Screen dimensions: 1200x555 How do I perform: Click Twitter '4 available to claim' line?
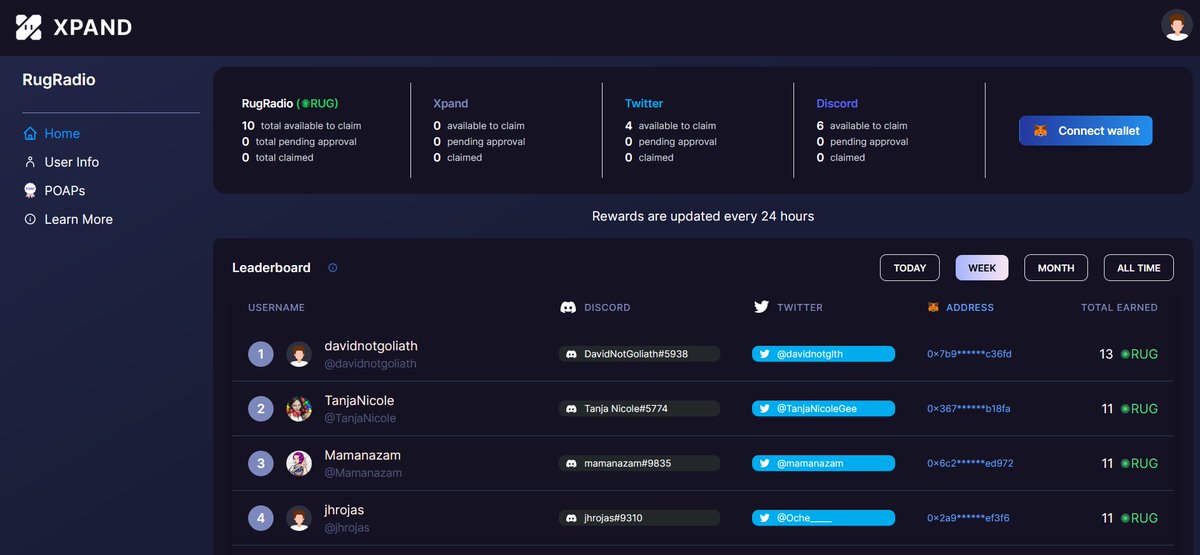point(670,126)
